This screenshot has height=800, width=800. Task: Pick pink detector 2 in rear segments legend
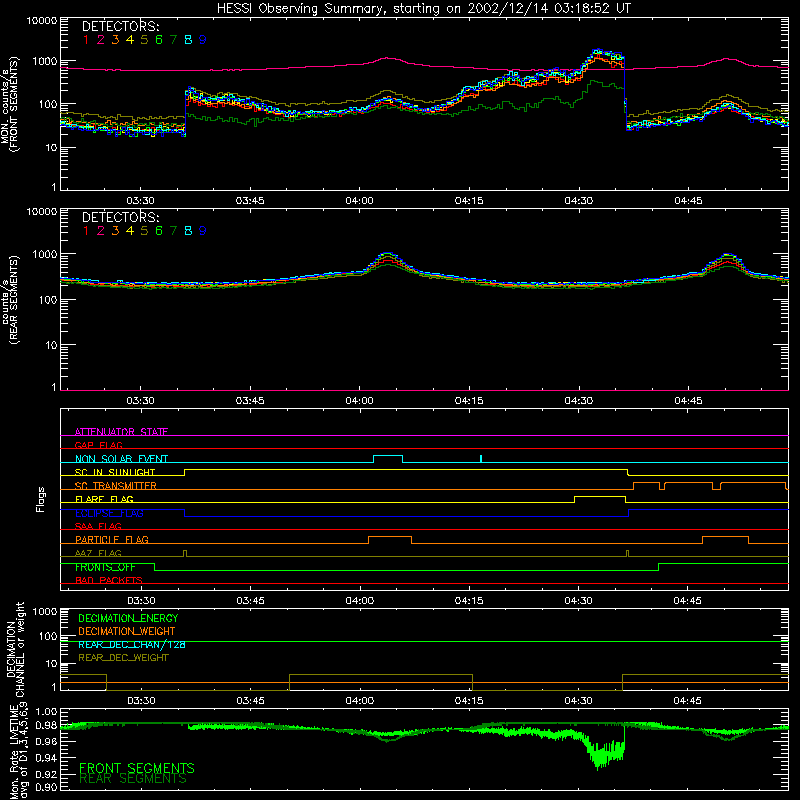[x=101, y=231]
